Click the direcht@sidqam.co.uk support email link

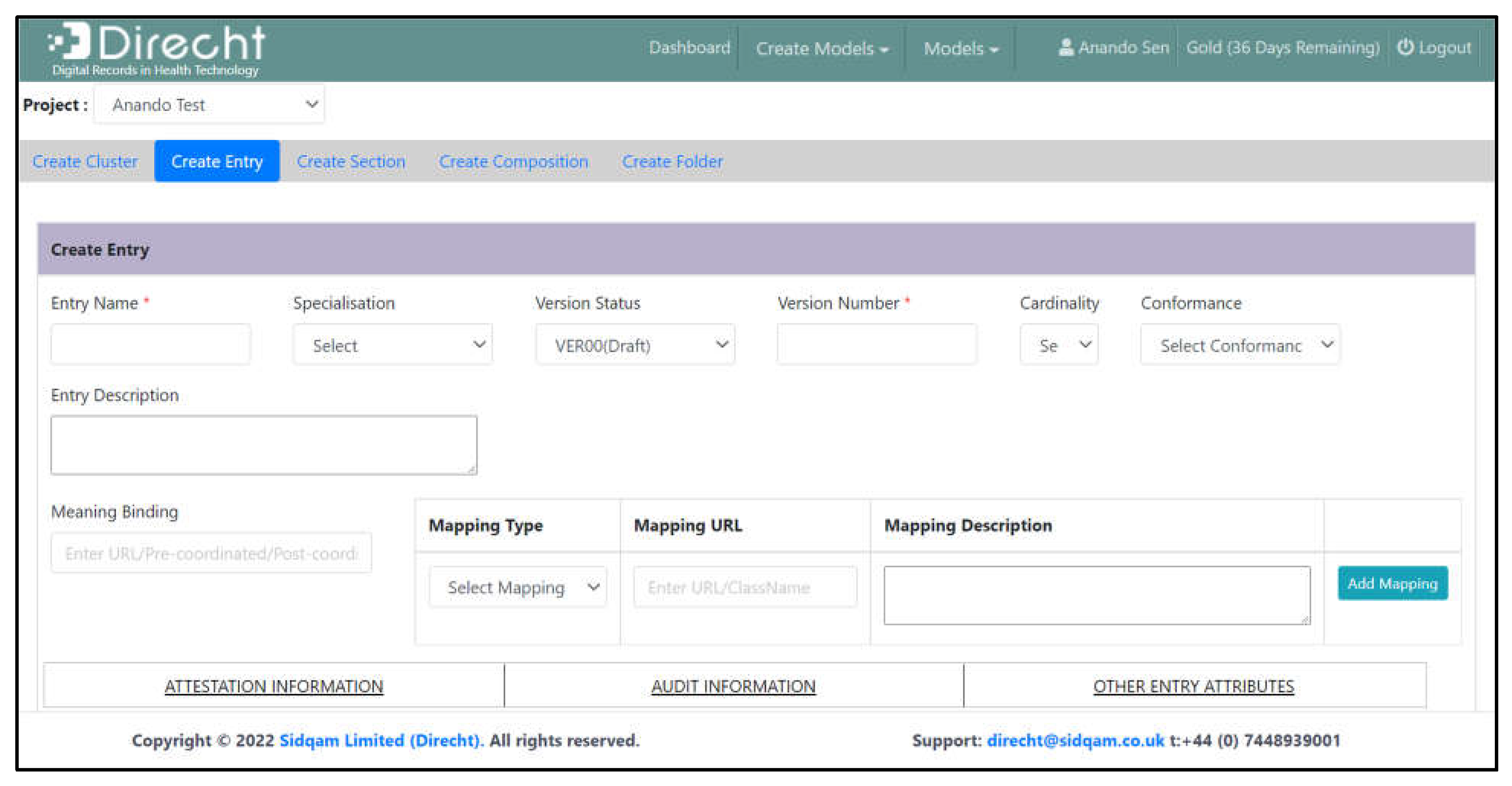tap(1075, 741)
